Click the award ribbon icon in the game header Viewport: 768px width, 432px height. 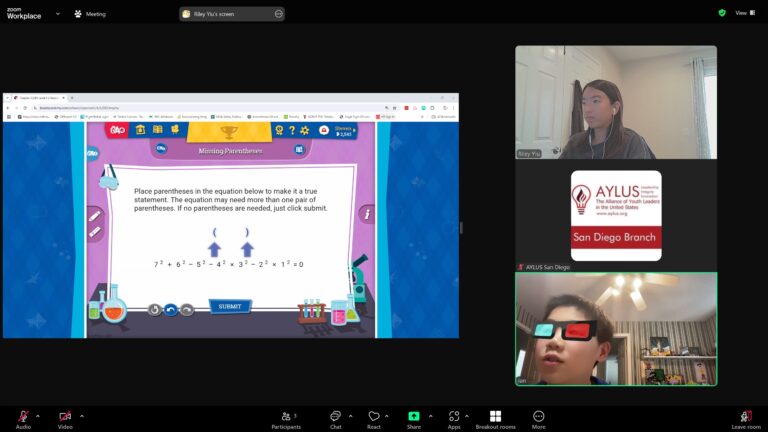click(x=279, y=130)
